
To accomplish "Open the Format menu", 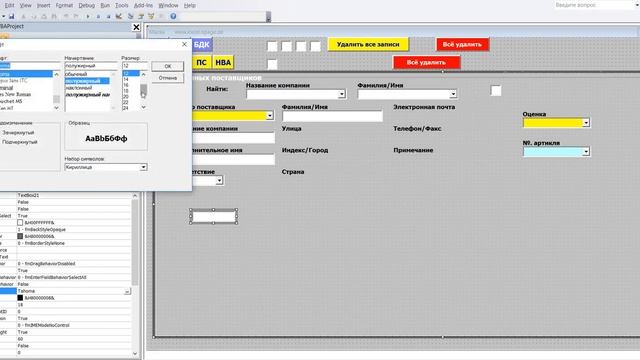I will [64, 5].
